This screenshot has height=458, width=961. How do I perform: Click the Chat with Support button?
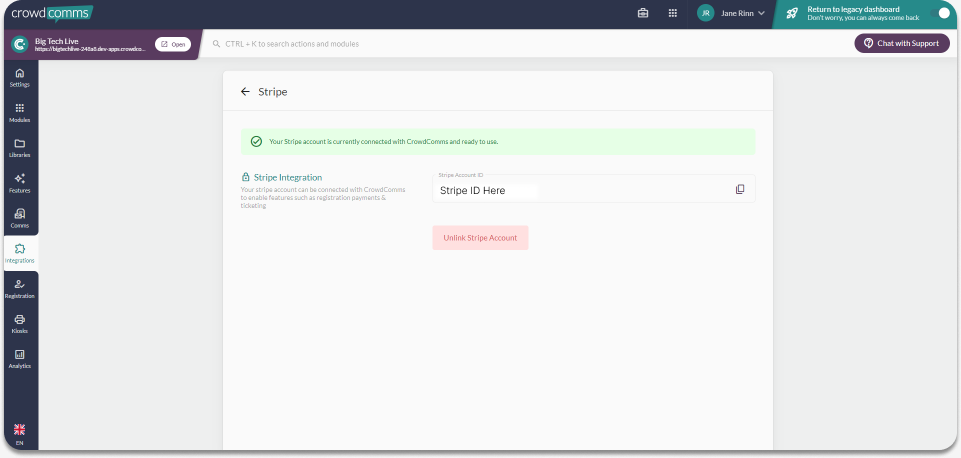[x=901, y=43]
